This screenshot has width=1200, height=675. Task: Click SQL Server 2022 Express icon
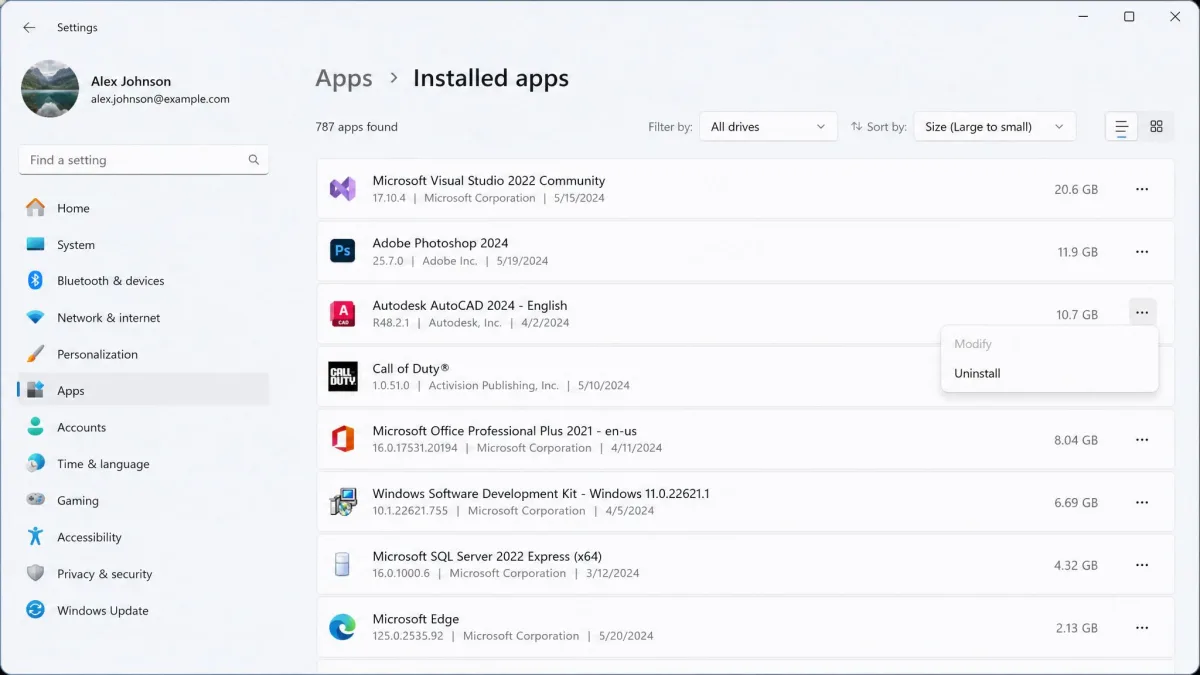click(x=343, y=564)
